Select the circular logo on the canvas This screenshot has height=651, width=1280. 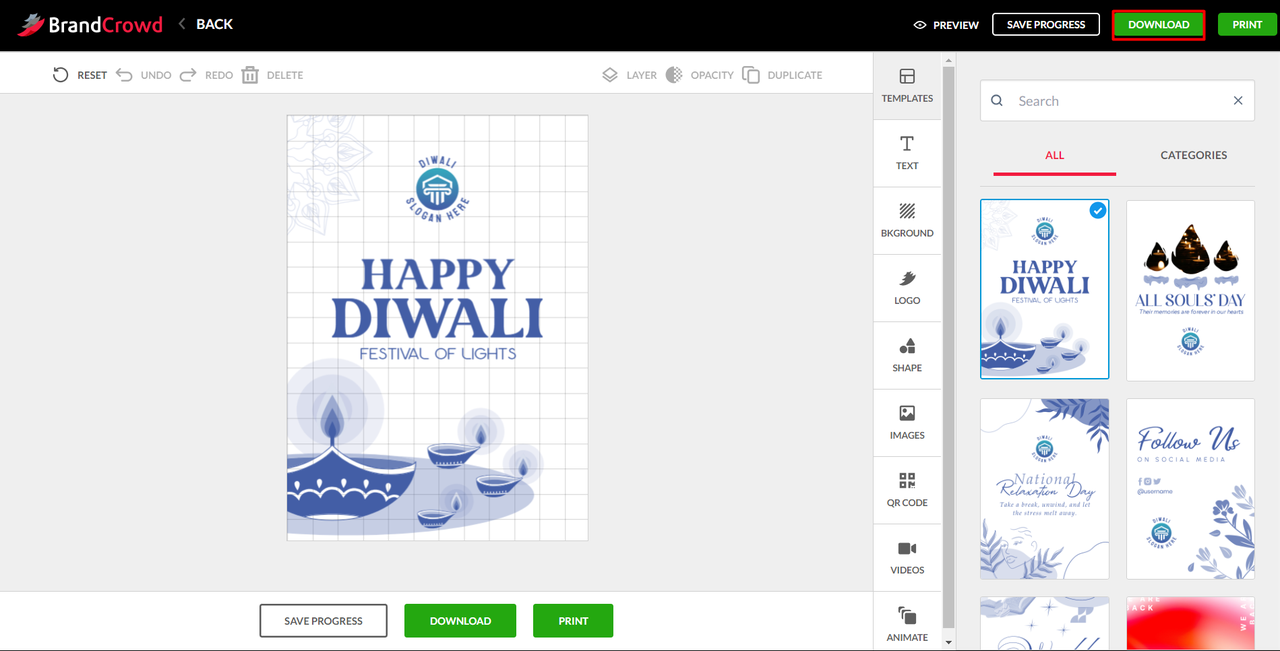pos(437,189)
